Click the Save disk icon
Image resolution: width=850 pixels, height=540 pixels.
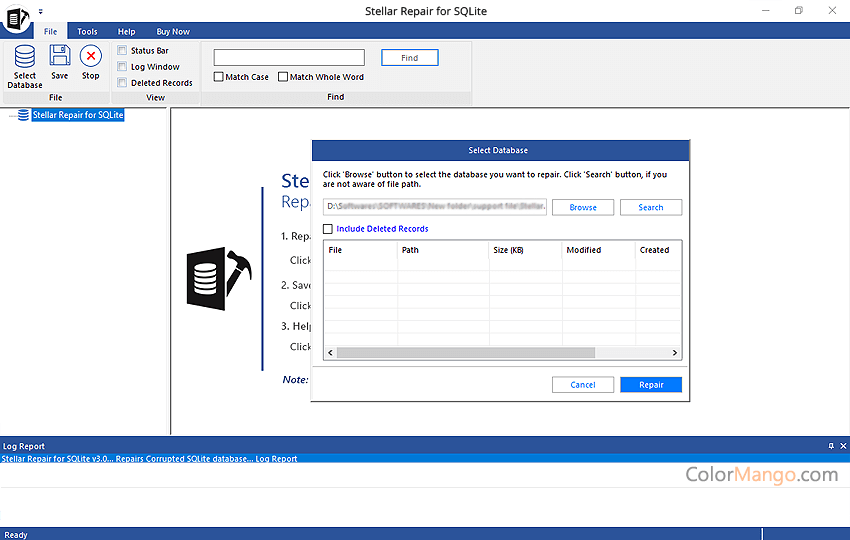[60, 56]
